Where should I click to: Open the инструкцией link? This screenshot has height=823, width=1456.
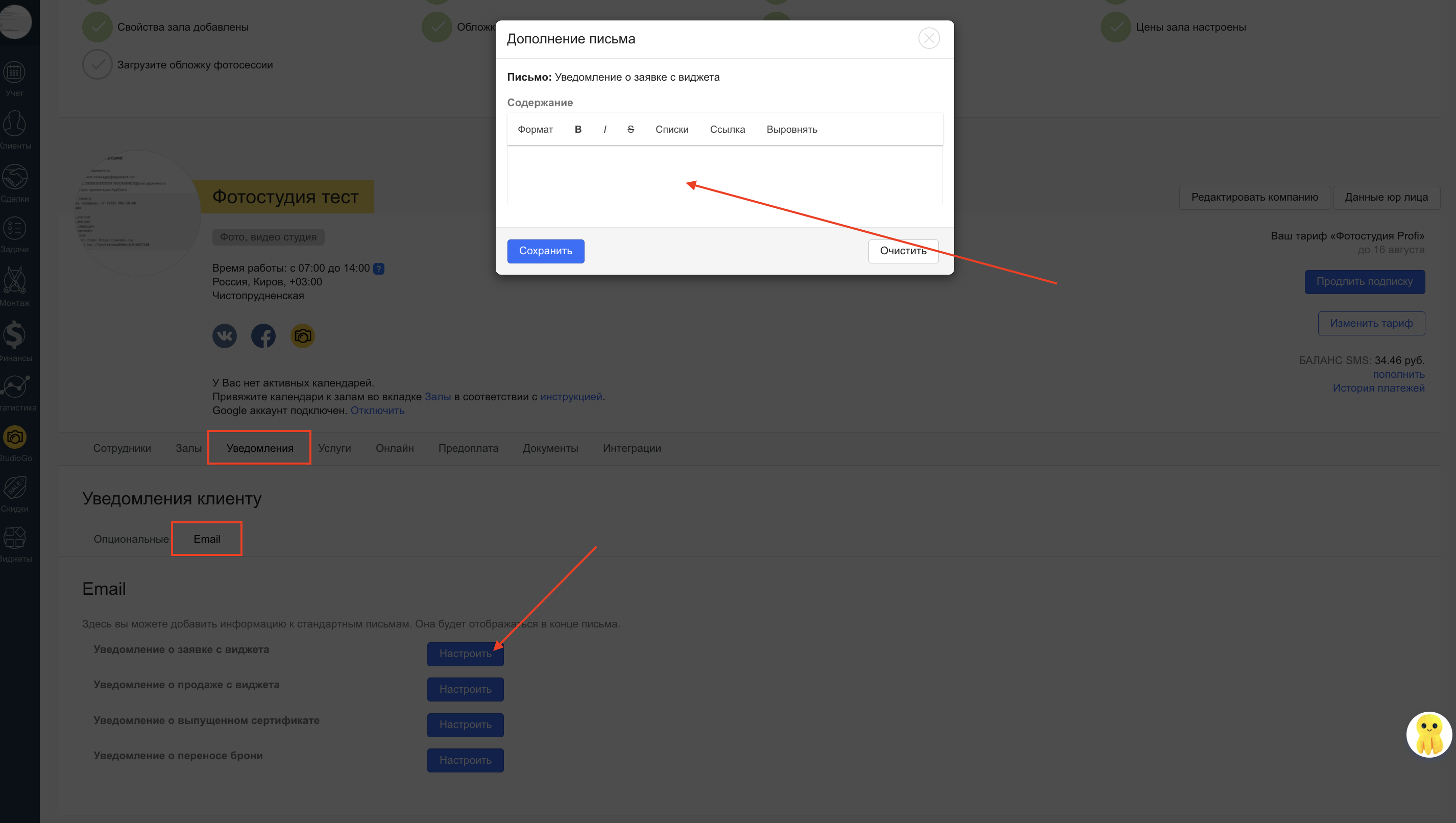[571, 397]
